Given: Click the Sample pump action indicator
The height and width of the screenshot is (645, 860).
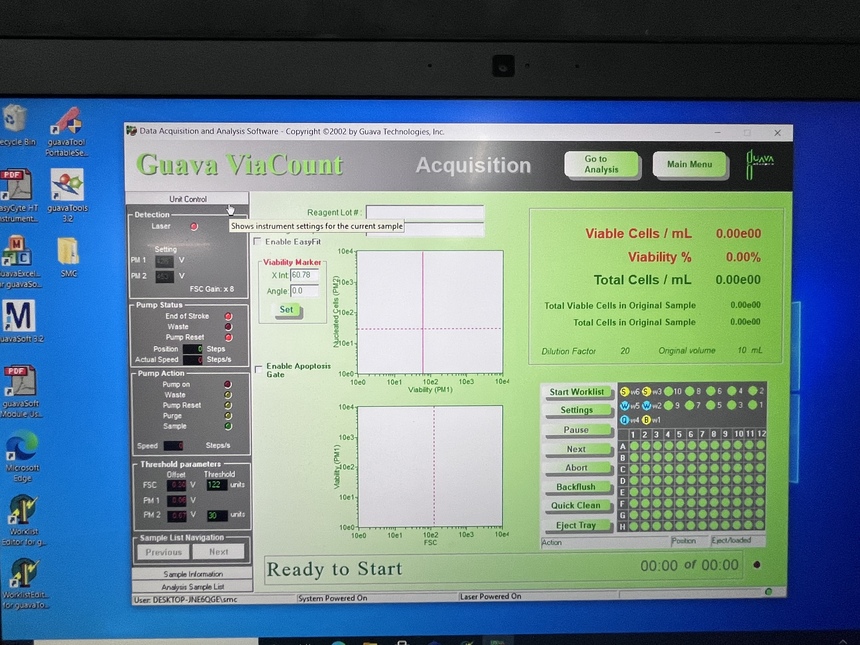Looking at the screenshot, I should [x=228, y=426].
